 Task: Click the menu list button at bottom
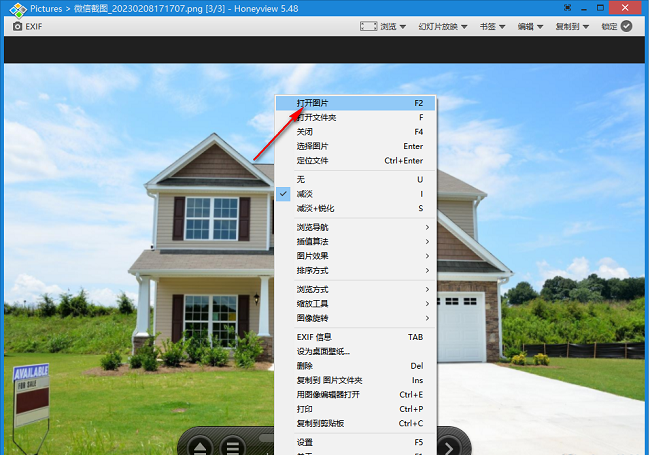coord(232,446)
